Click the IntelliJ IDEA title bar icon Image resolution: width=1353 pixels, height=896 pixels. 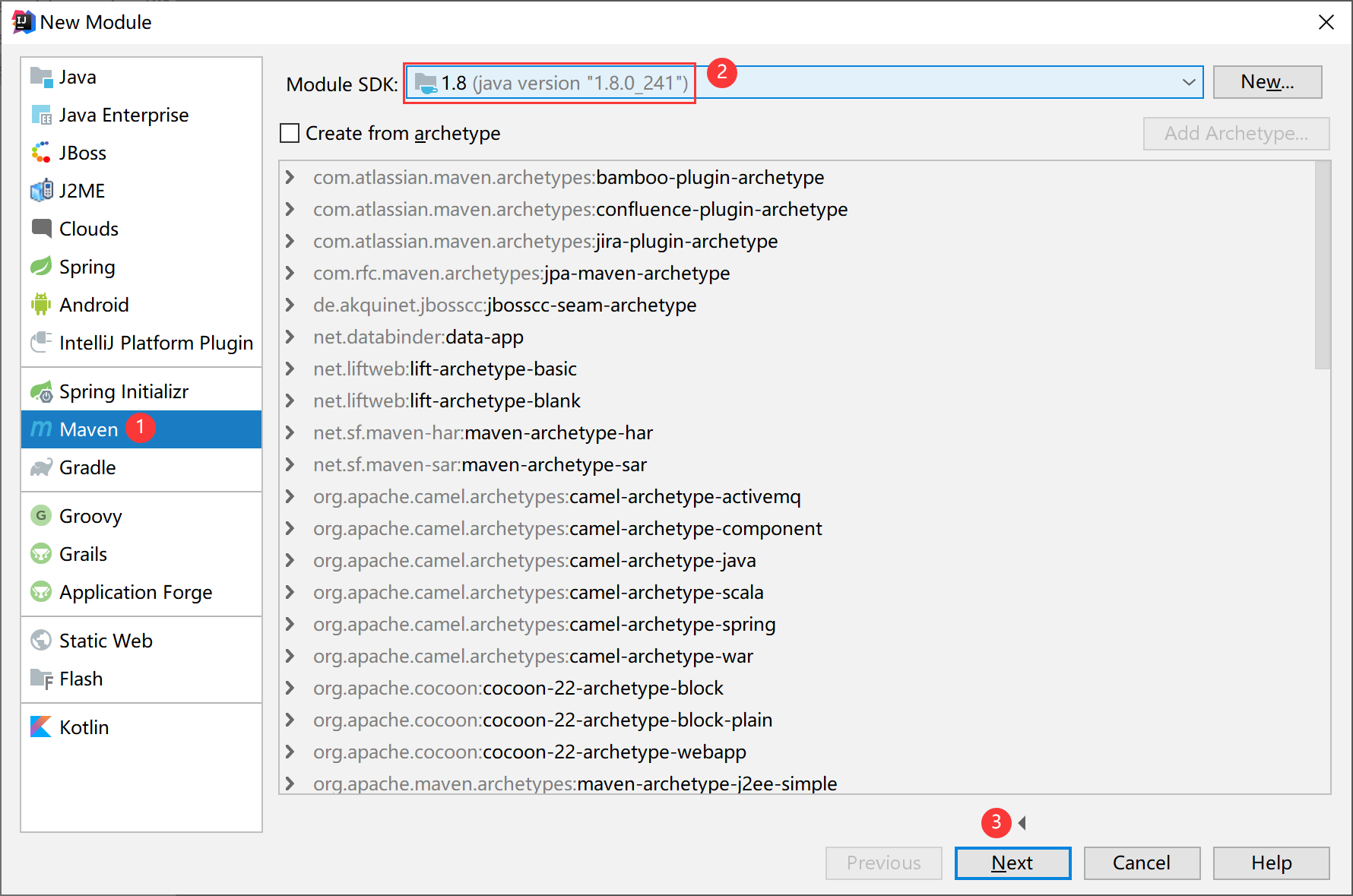[x=23, y=22]
